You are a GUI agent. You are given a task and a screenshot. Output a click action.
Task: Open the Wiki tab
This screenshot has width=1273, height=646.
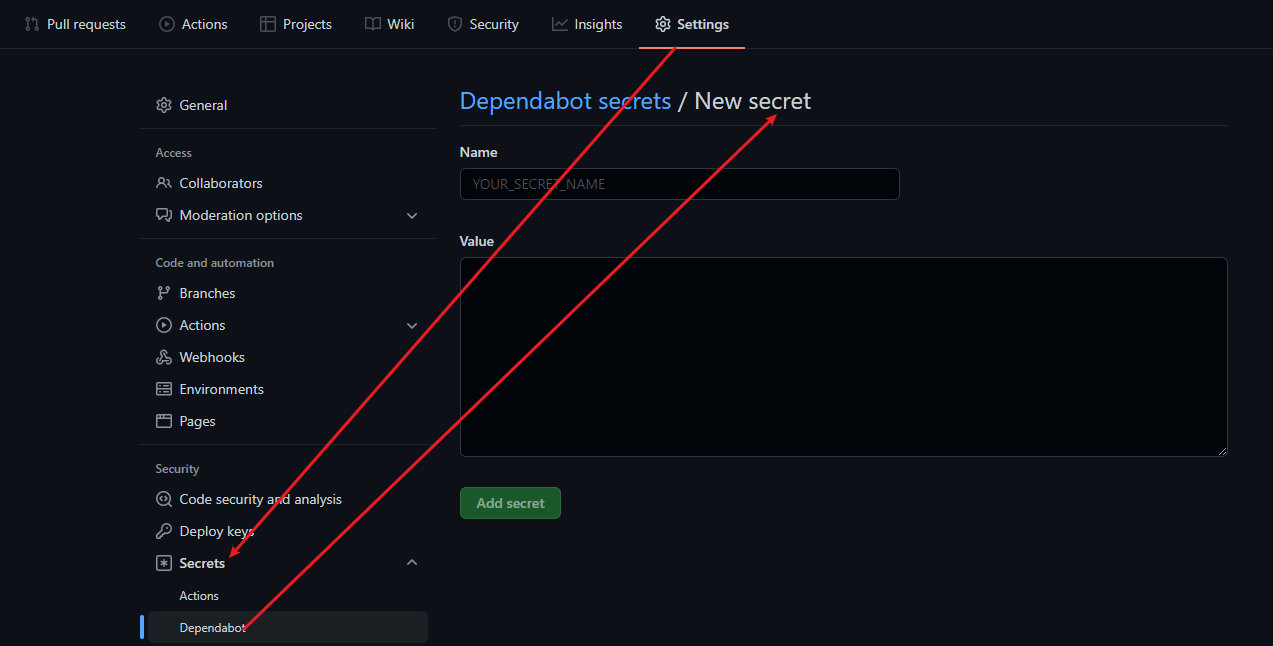tap(390, 24)
